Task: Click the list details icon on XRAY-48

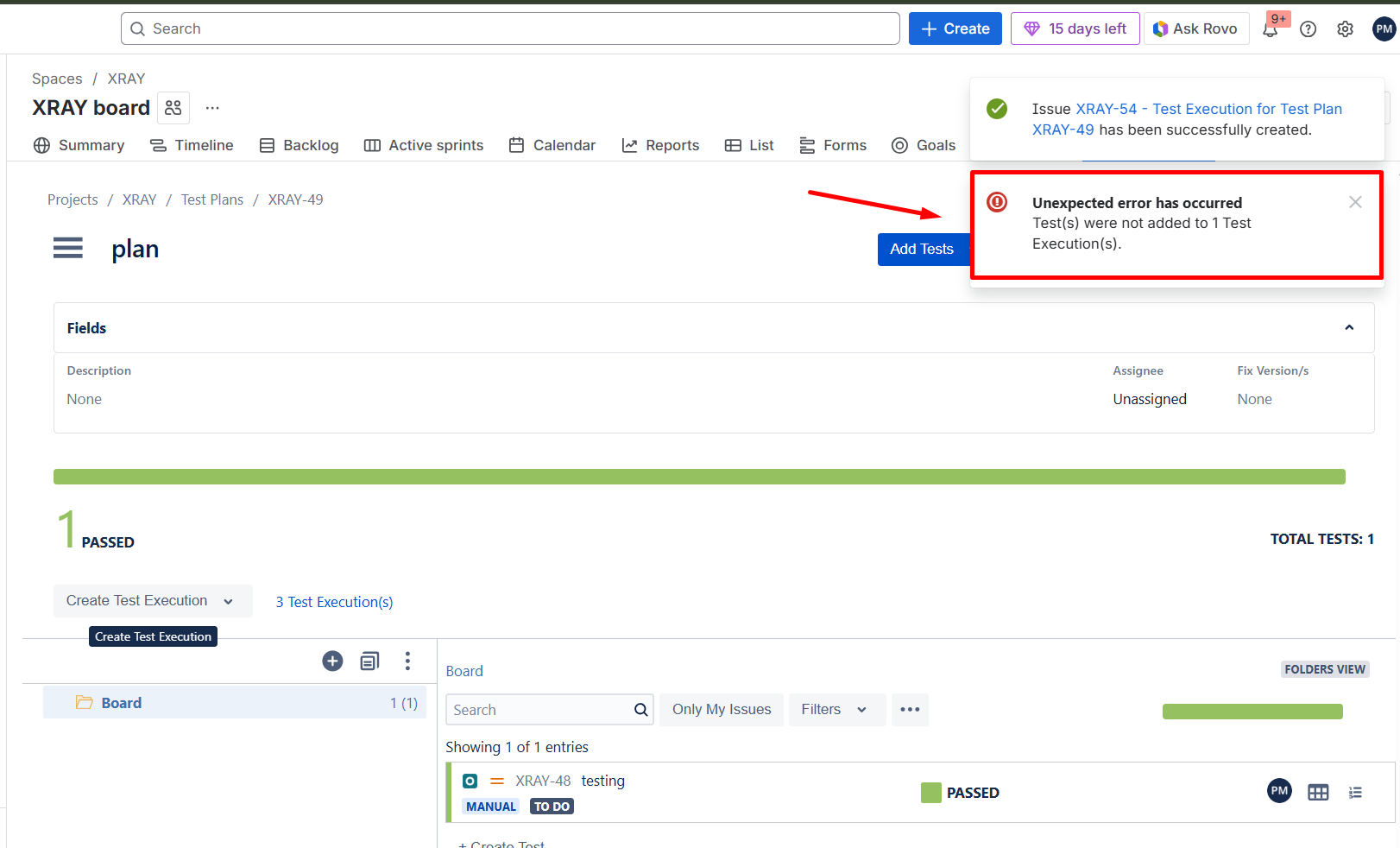Action: 1355,793
